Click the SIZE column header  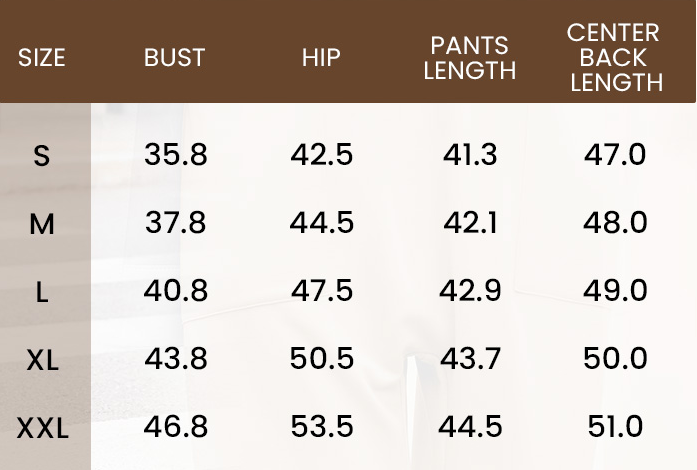coord(42,58)
